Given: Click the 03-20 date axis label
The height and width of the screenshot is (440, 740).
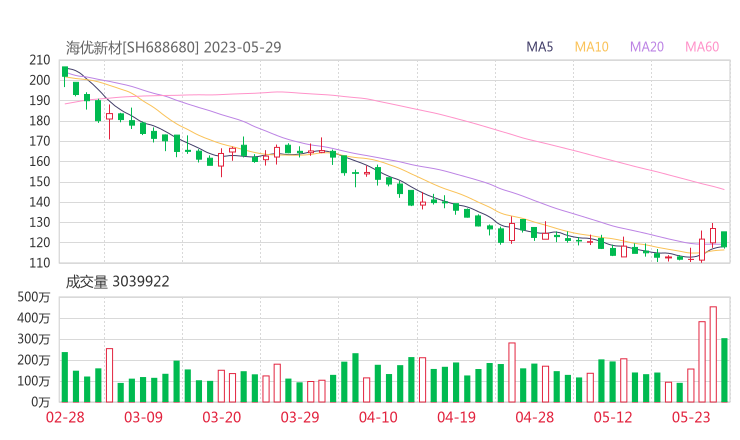Looking at the screenshot, I should pos(222,417).
